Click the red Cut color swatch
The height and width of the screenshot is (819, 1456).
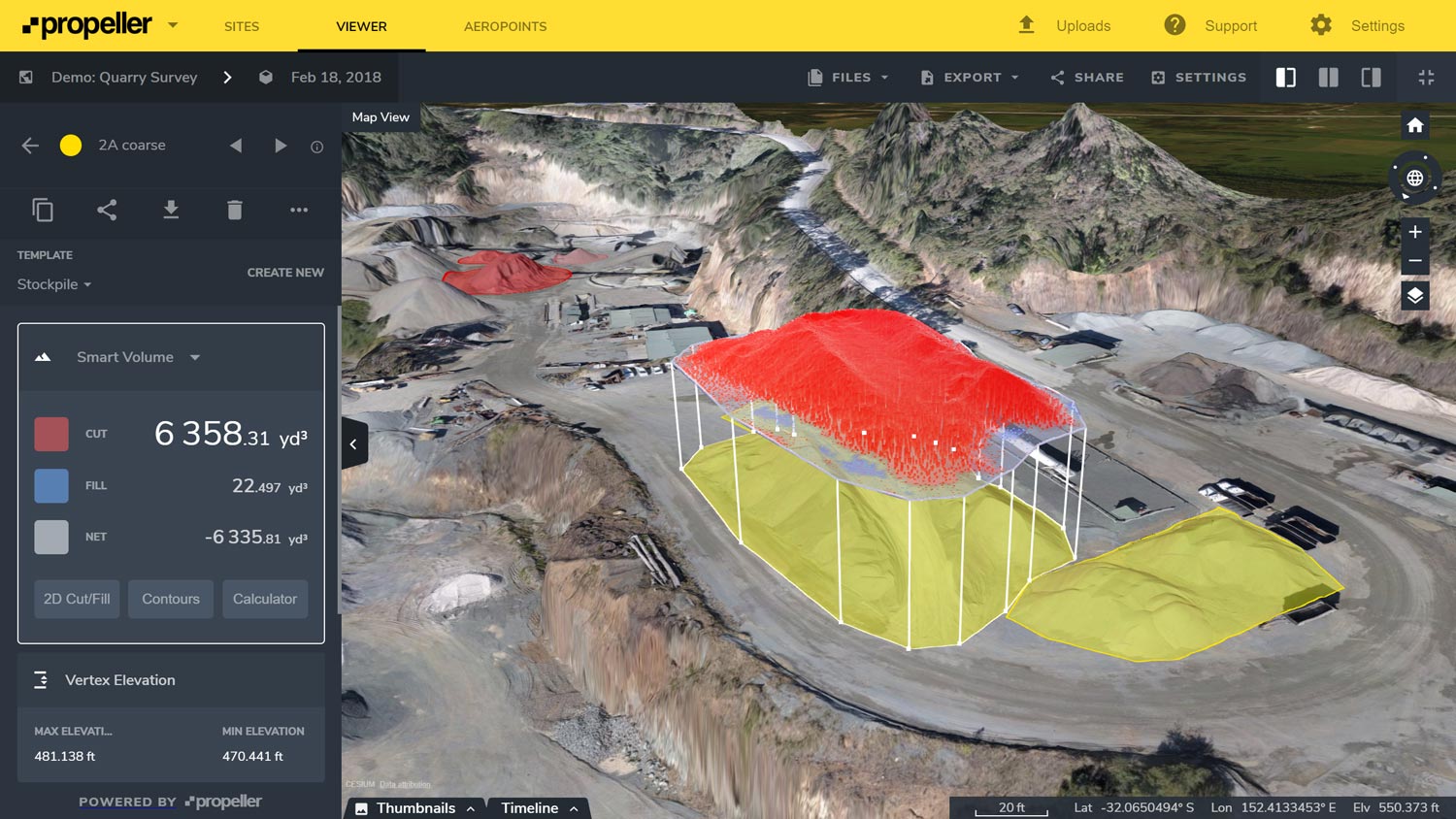click(51, 434)
